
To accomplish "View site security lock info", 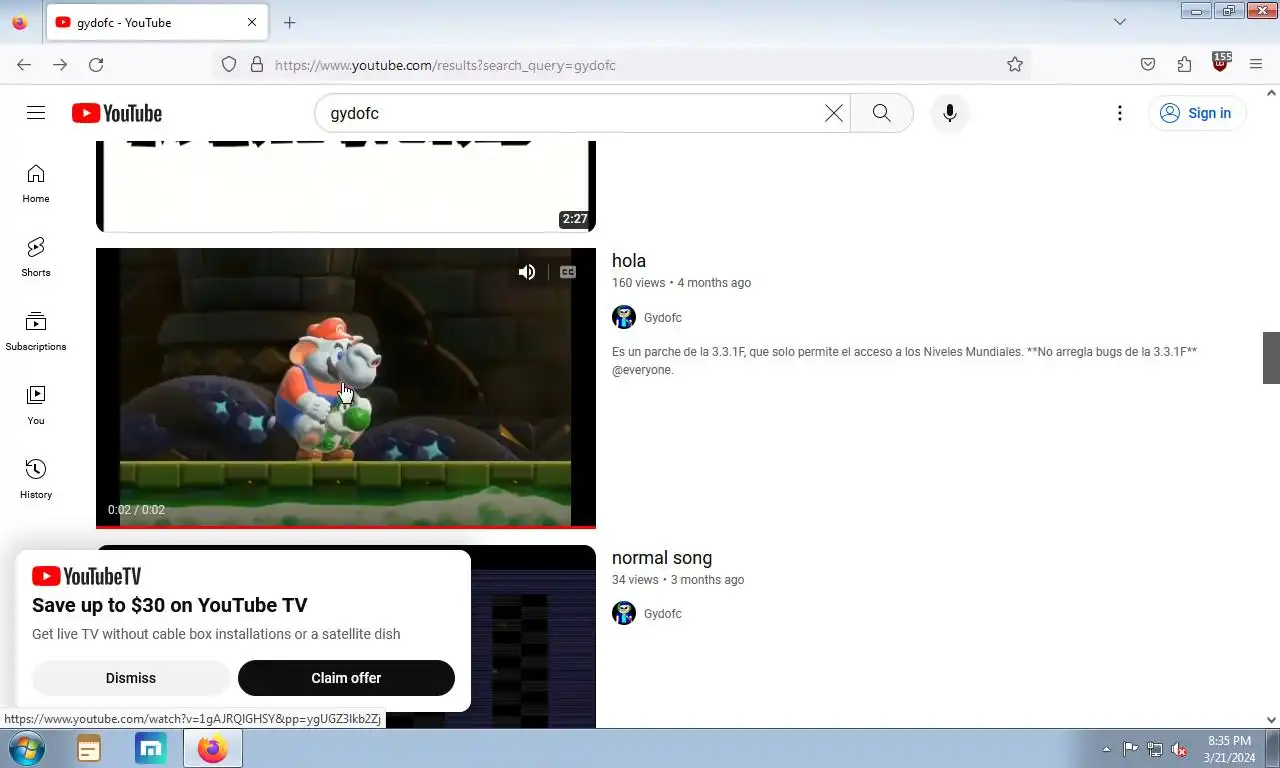I will coord(257,65).
